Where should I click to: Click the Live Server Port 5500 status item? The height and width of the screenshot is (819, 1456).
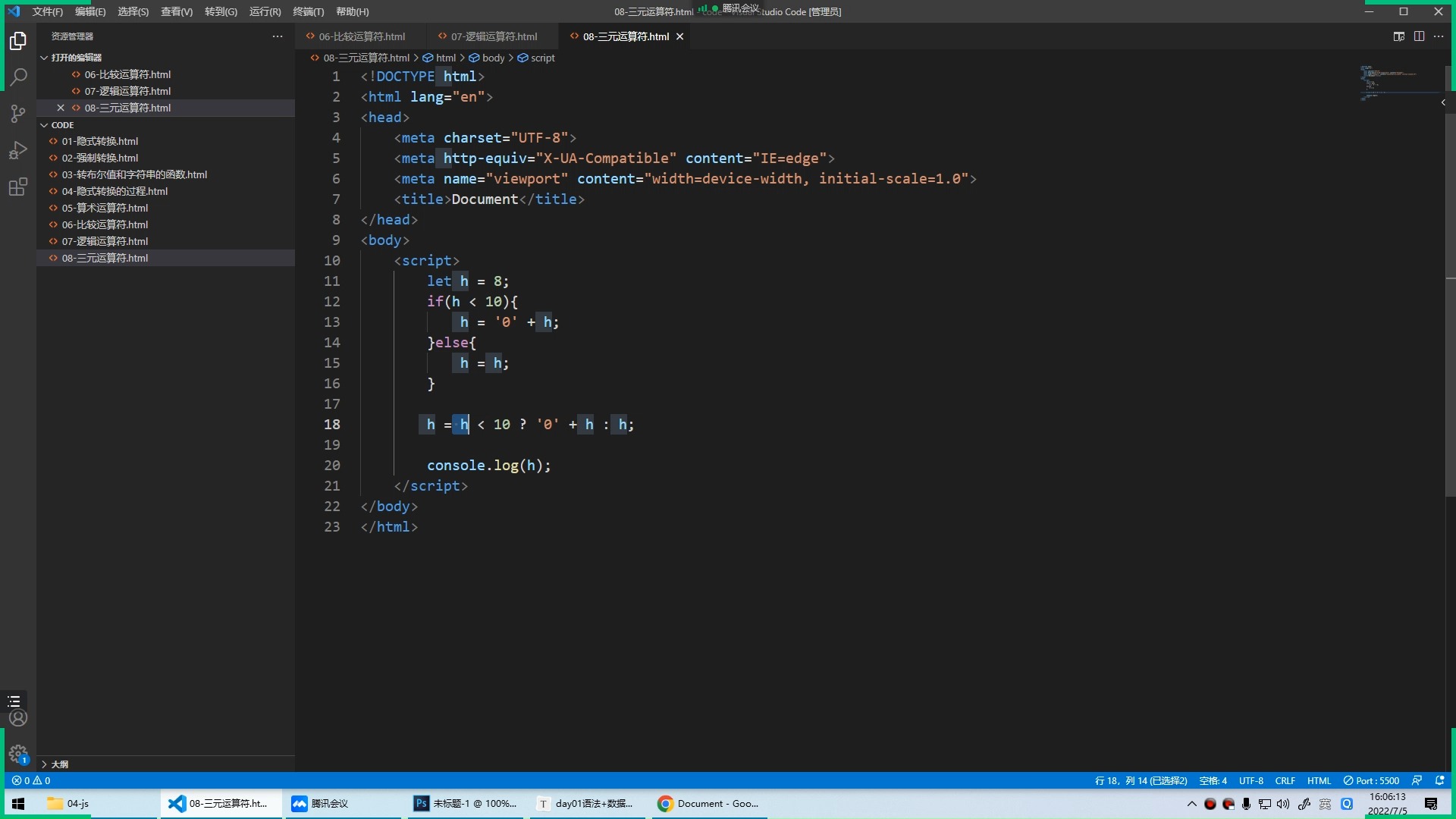tap(1371, 780)
